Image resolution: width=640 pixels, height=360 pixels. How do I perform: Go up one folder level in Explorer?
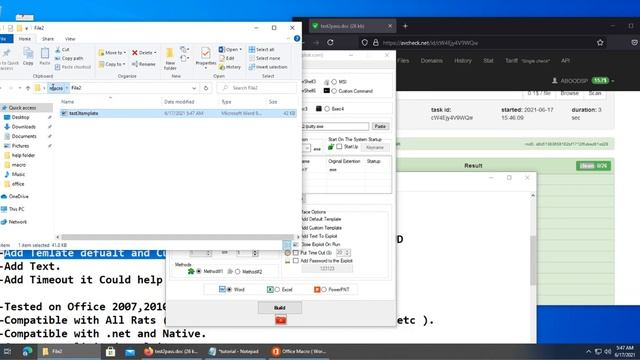pyautogui.click(x=28, y=88)
